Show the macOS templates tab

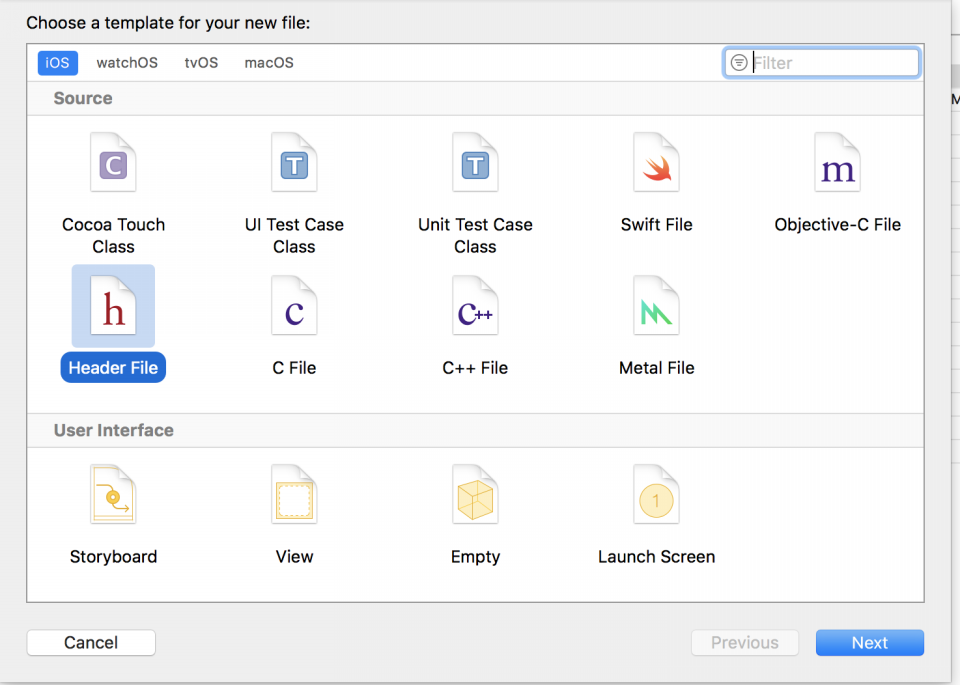click(269, 63)
